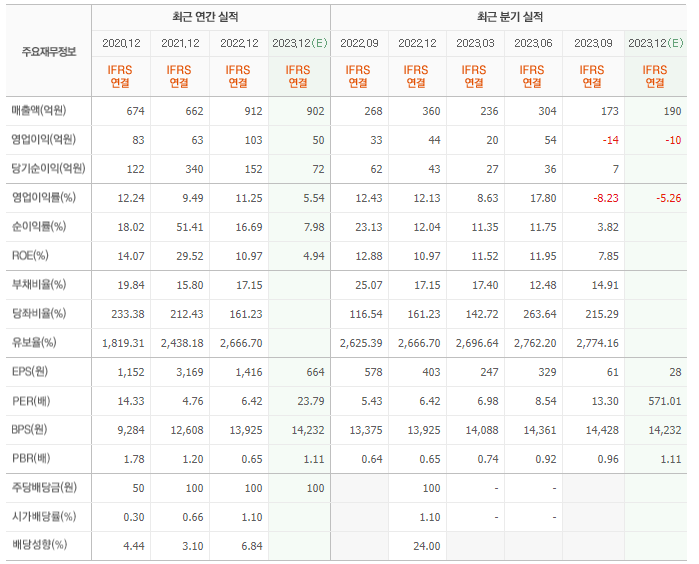Click the PBR(배) row label
This screenshot has width=699, height=564.
pos(31,458)
